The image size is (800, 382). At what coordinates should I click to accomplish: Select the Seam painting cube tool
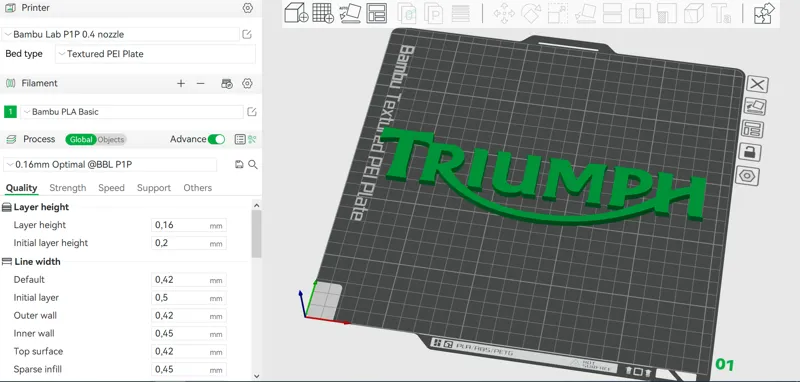coord(694,14)
